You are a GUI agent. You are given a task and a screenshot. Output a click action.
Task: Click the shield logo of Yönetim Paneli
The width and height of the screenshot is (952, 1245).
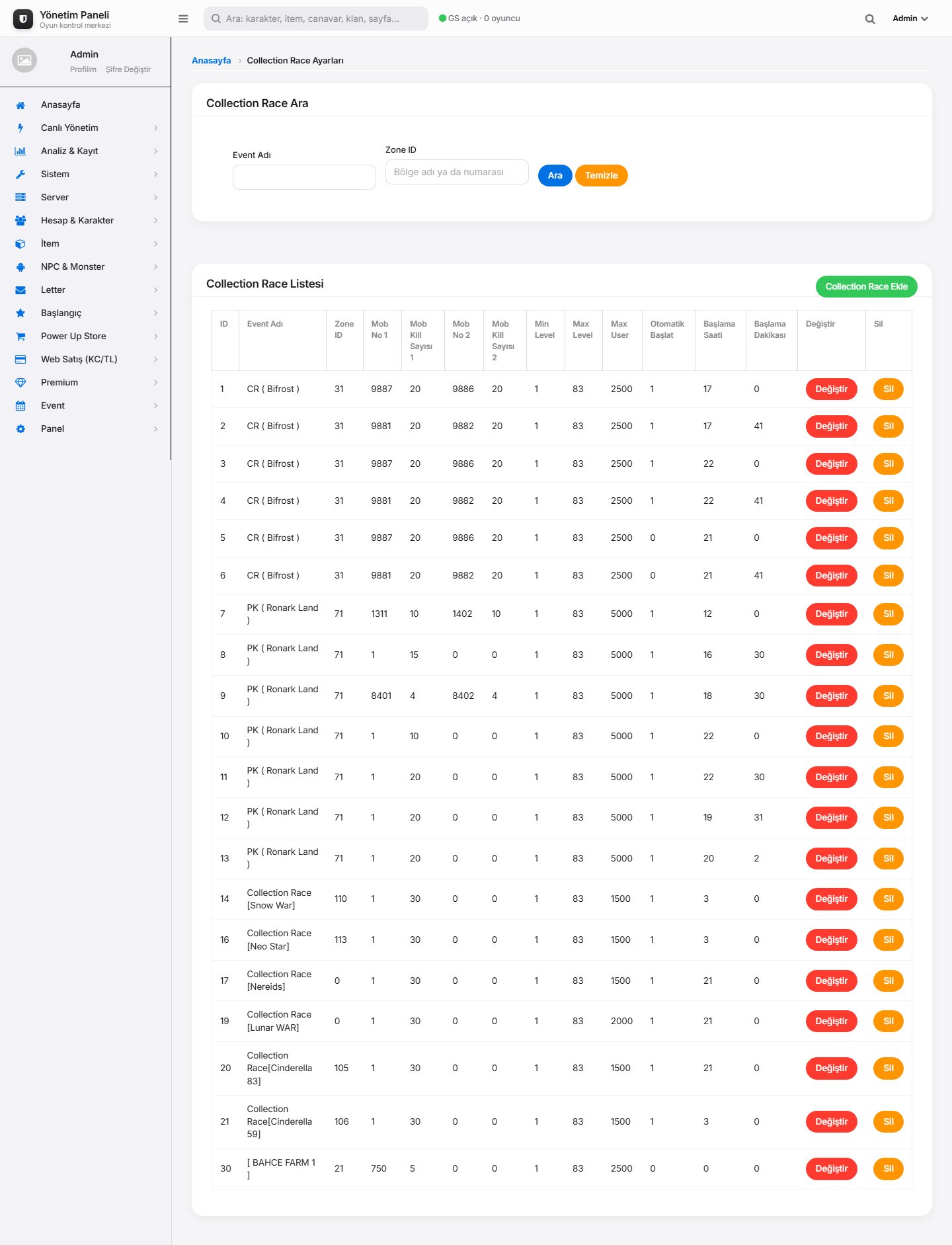pos(23,19)
